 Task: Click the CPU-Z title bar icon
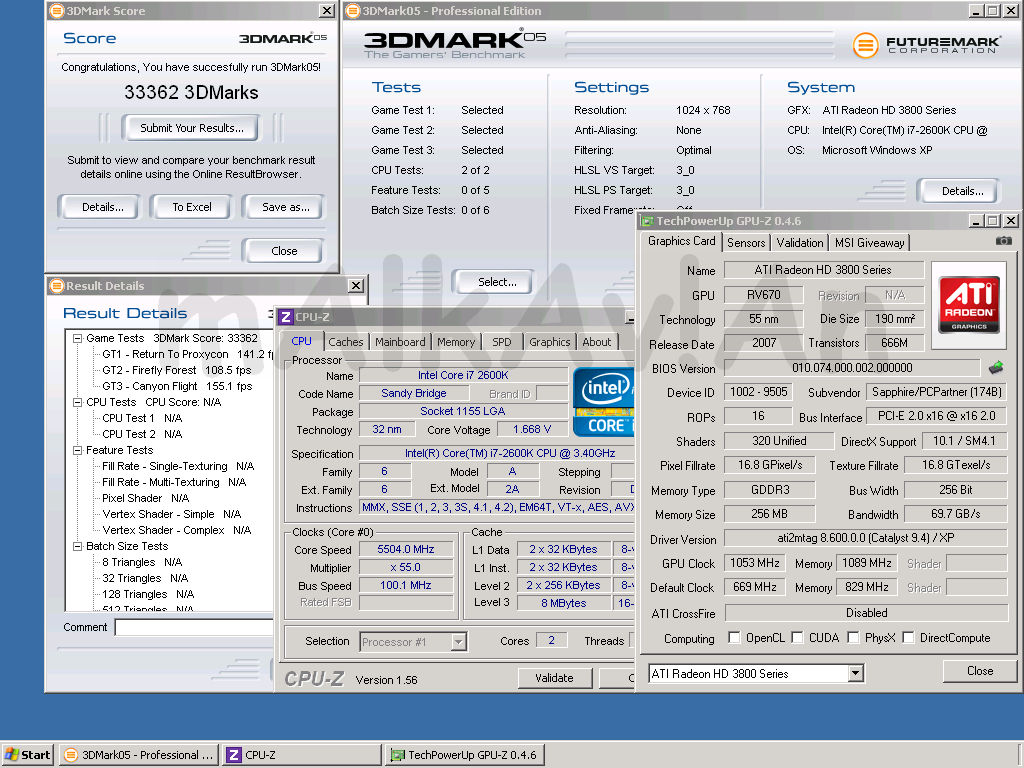point(285,317)
